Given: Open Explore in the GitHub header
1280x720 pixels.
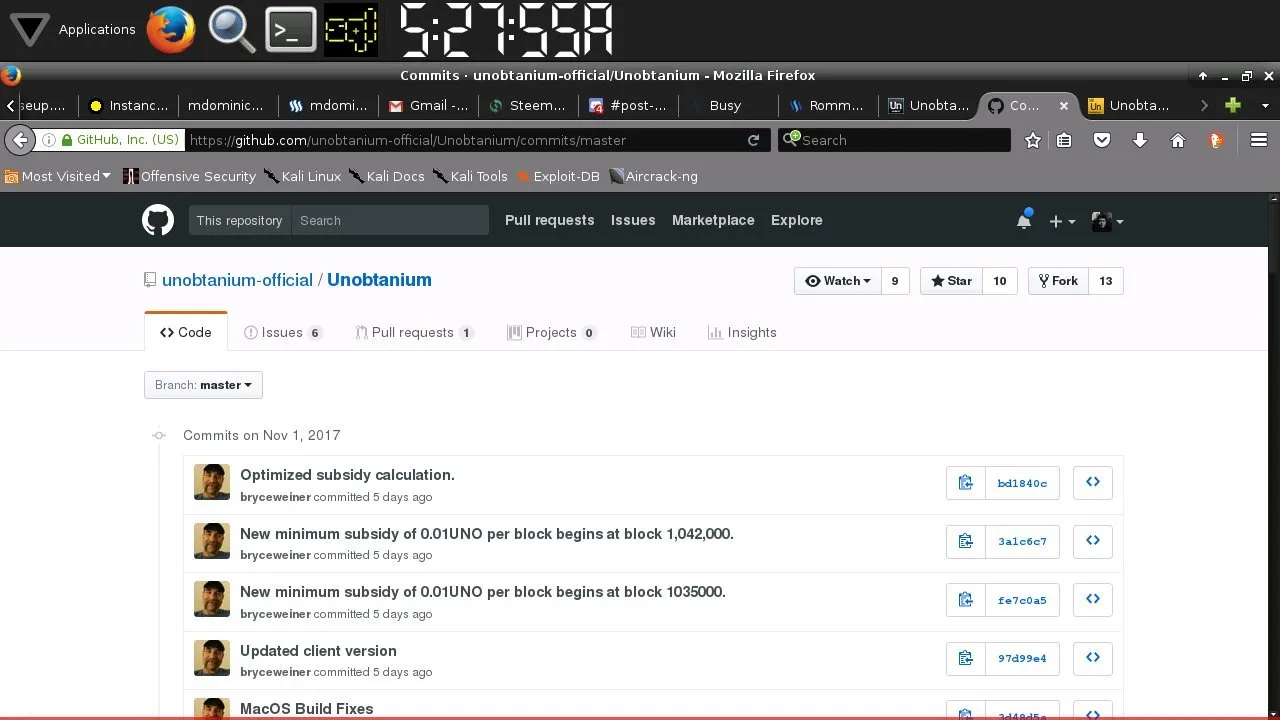Looking at the screenshot, I should click(797, 220).
